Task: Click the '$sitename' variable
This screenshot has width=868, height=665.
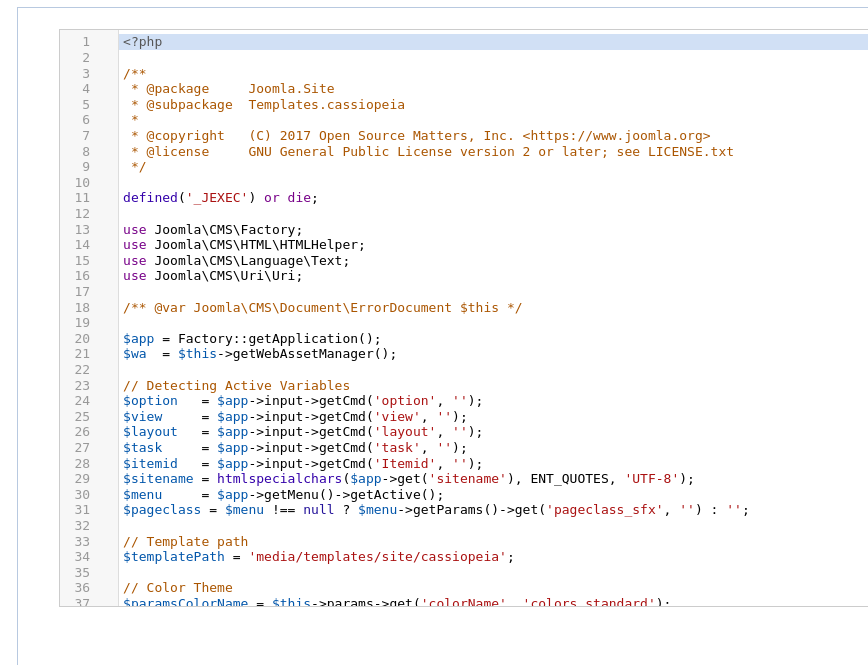Action: click(158, 479)
